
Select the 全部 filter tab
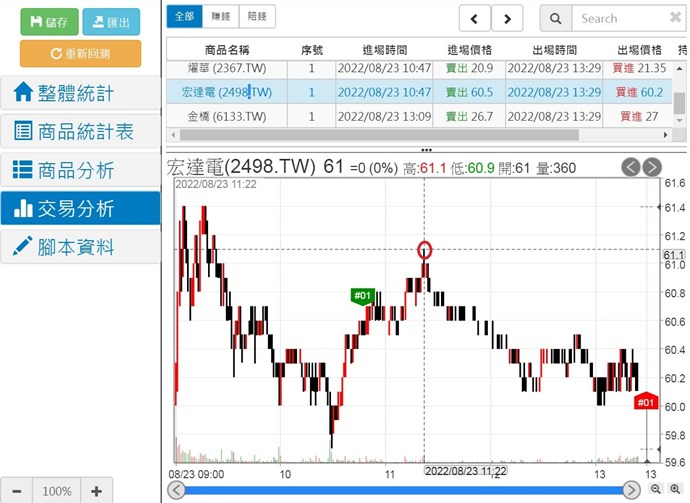184,16
